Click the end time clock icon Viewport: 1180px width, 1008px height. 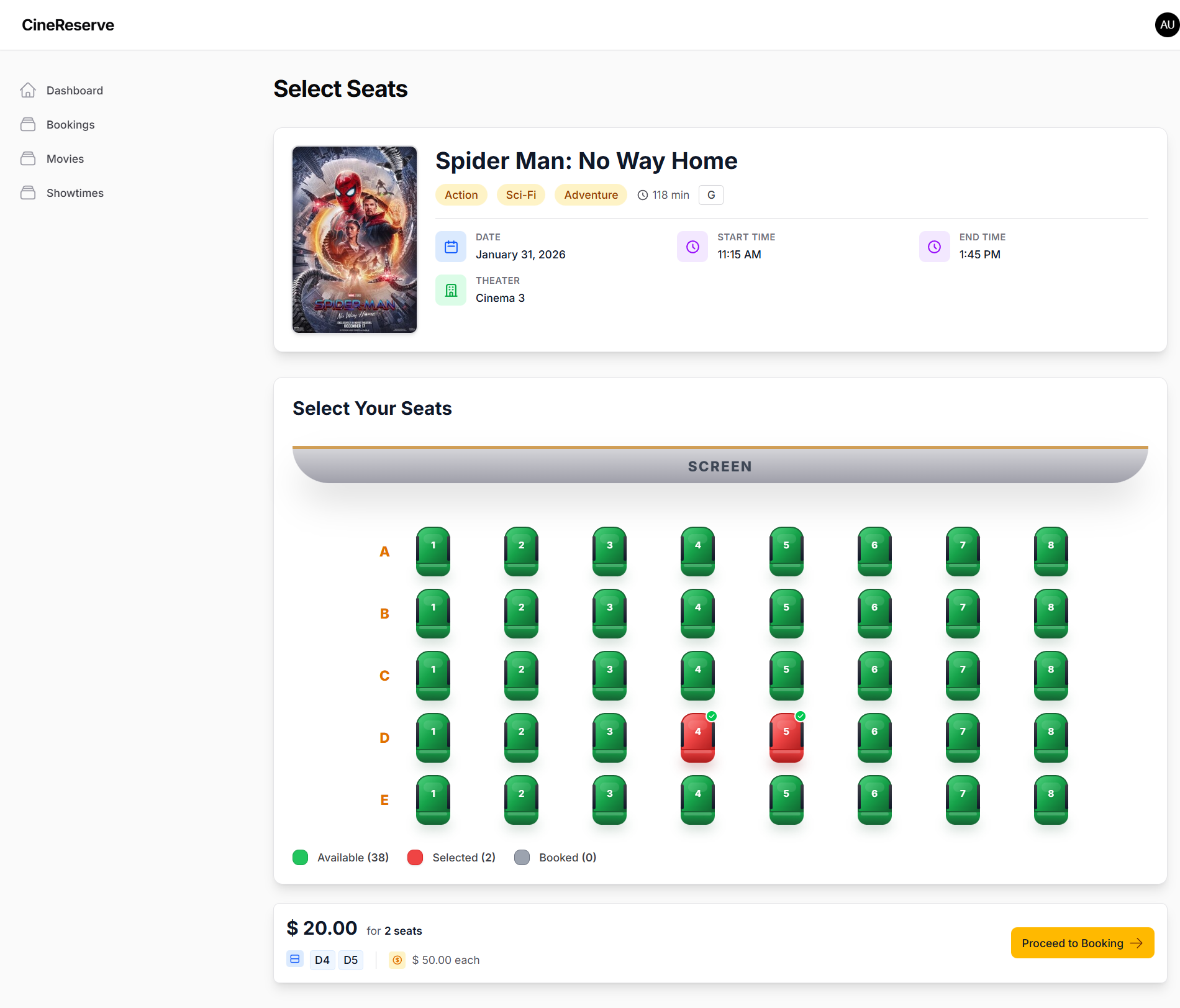click(934, 247)
